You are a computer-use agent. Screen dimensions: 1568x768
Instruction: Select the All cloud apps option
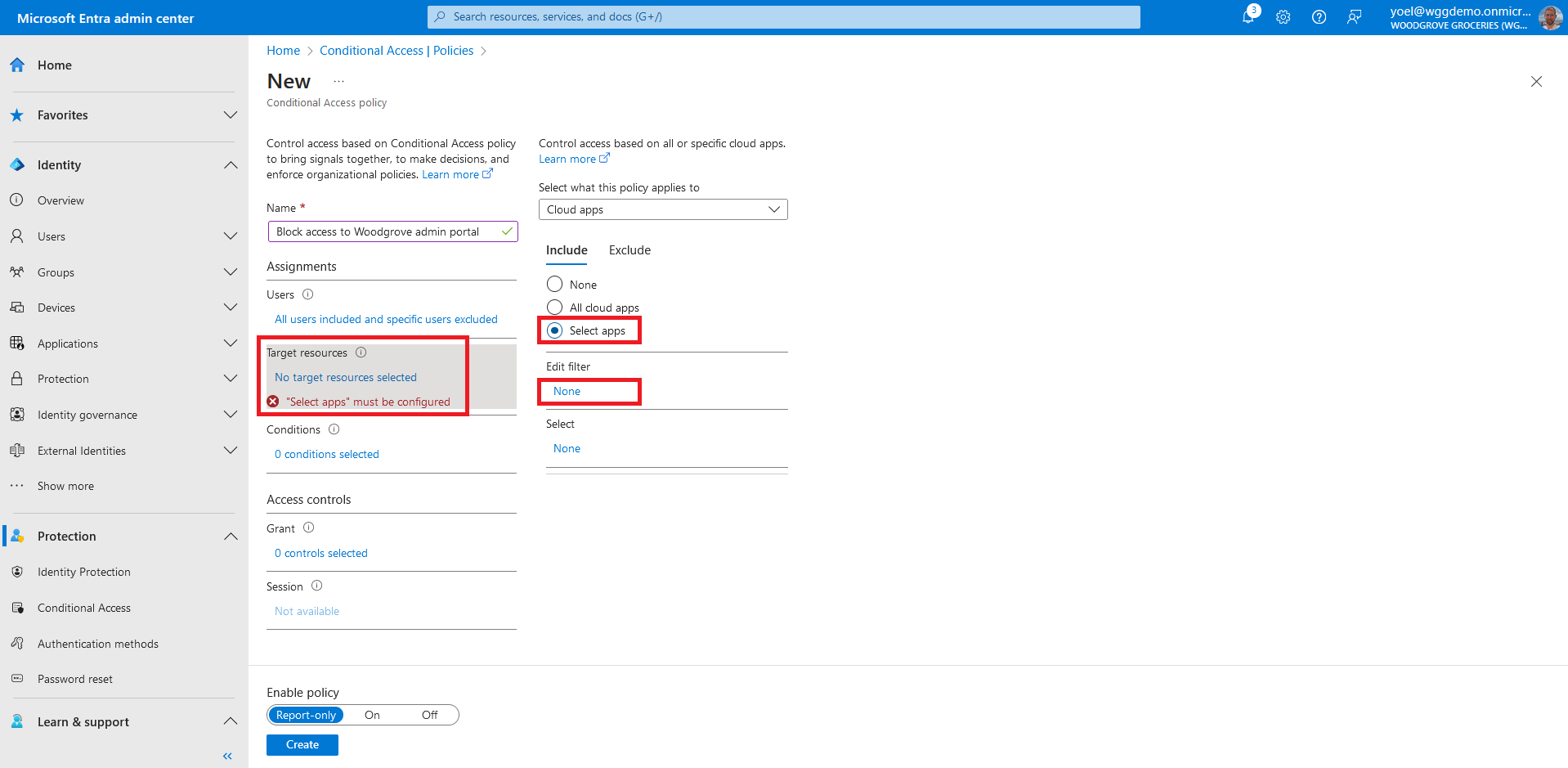coord(555,308)
